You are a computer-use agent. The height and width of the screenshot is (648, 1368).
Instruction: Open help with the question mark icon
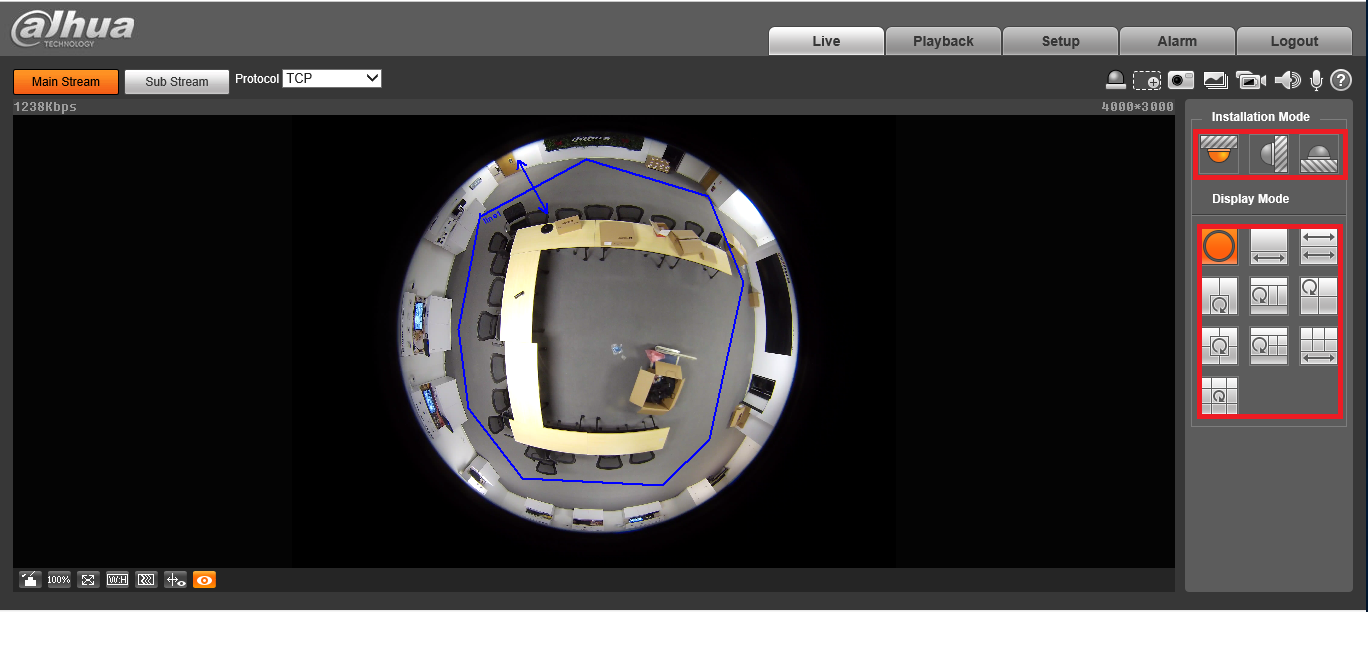(x=1341, y=80)
